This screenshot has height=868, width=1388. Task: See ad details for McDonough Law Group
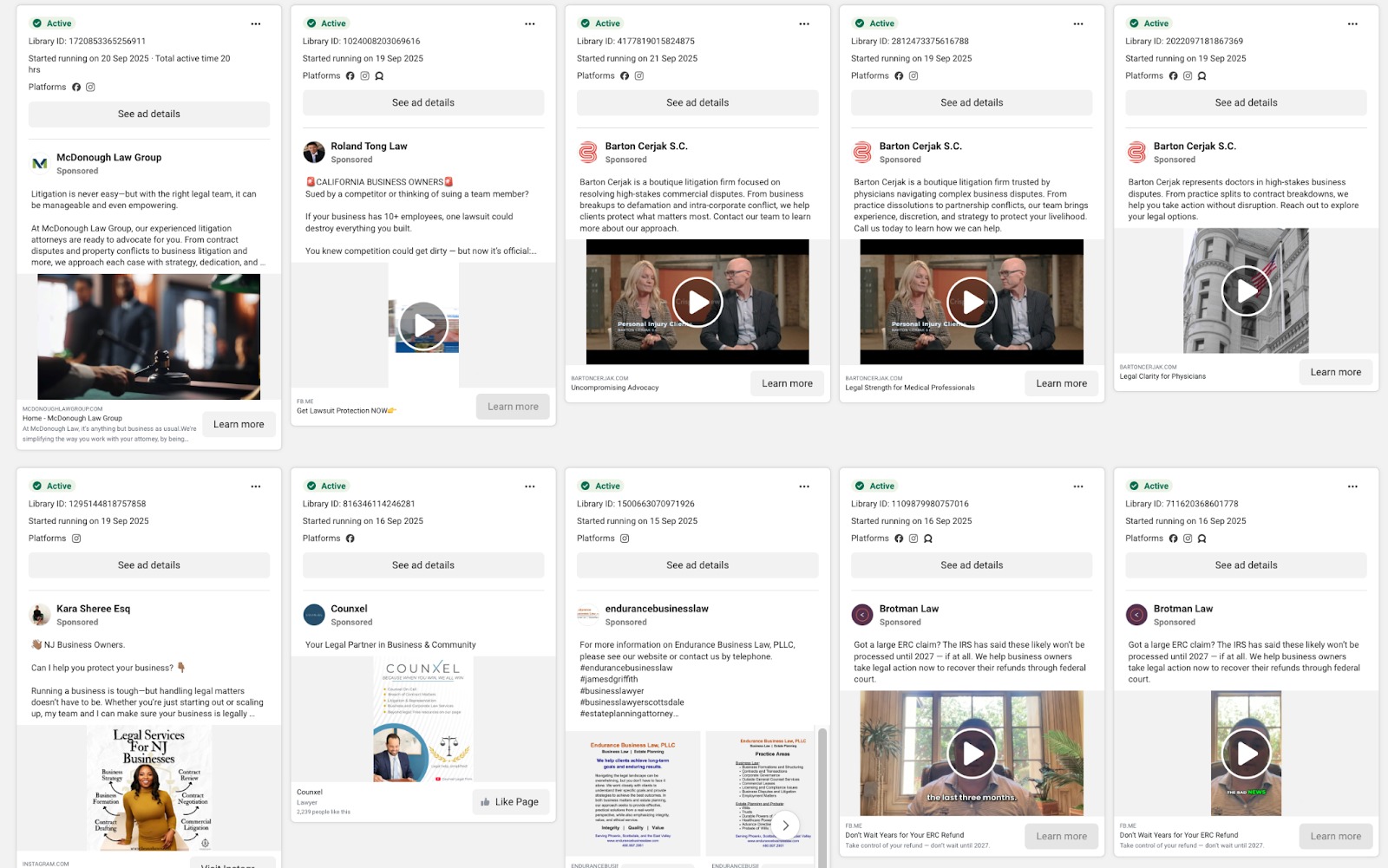149,114
